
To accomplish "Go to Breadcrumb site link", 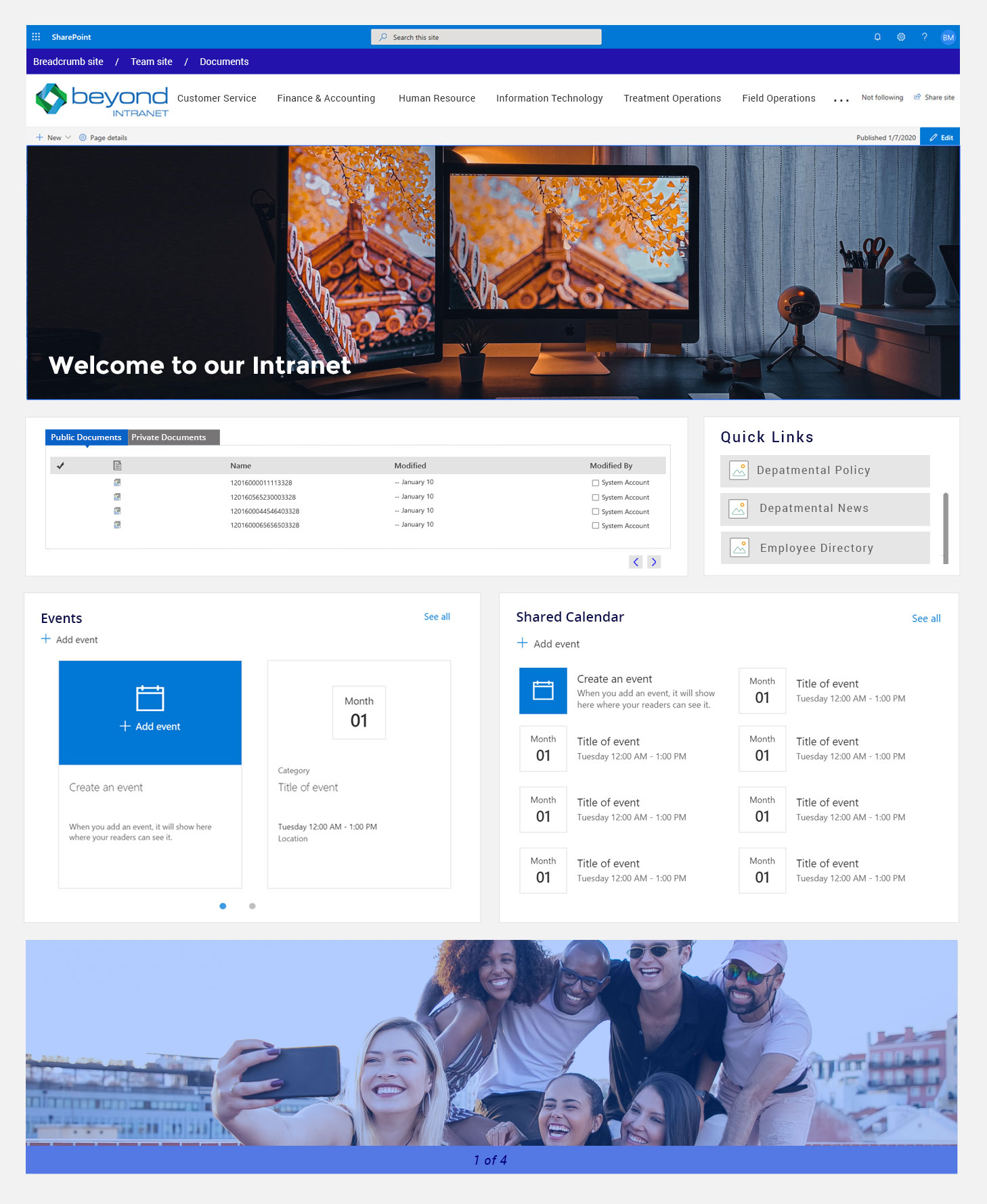I will [x=68, y=62].
